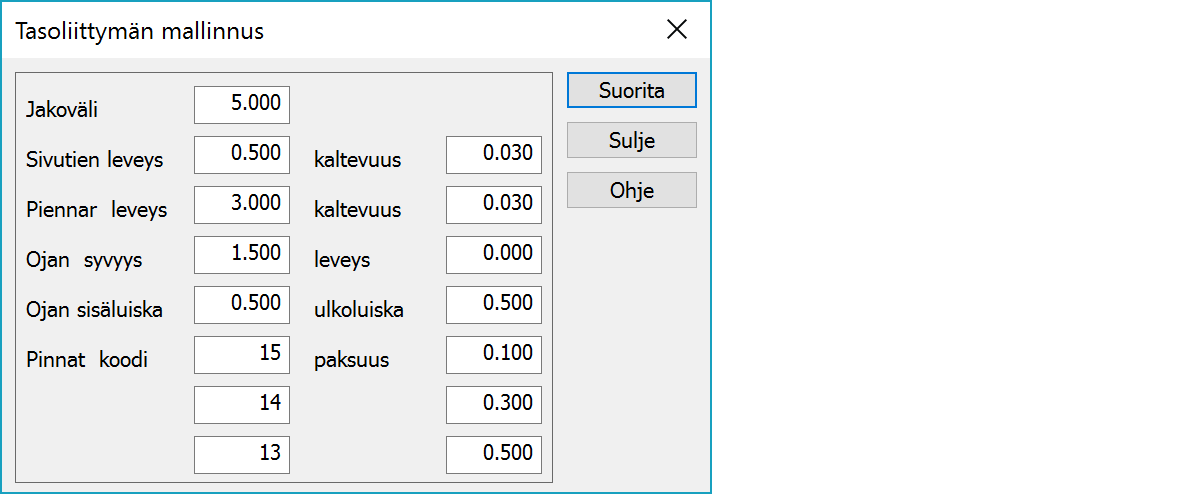Open help with the Ohje button
1200x494 pixels.
click(x=631, y=190)
